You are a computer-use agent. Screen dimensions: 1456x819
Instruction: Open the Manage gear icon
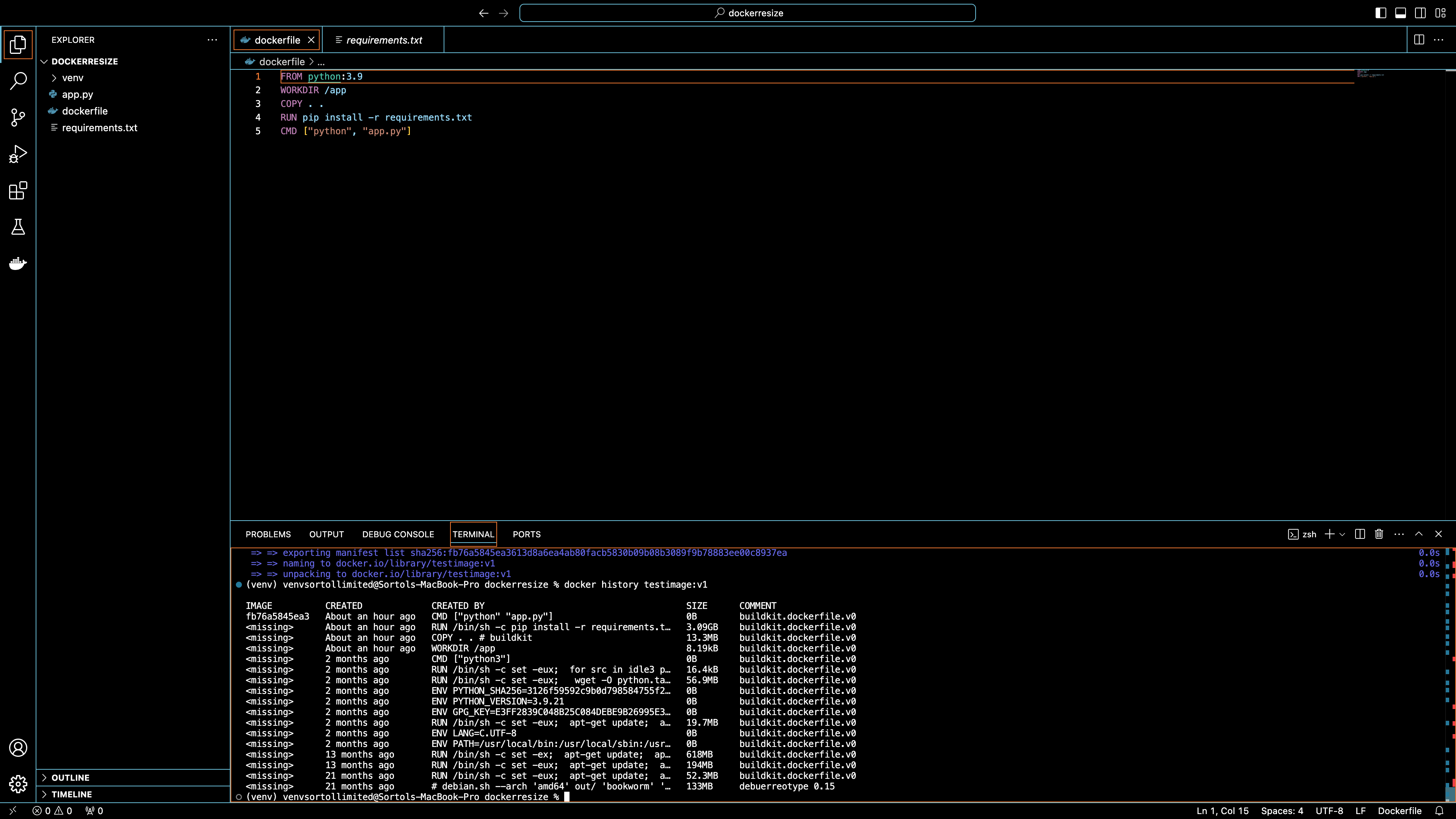[x=18, y=784]
